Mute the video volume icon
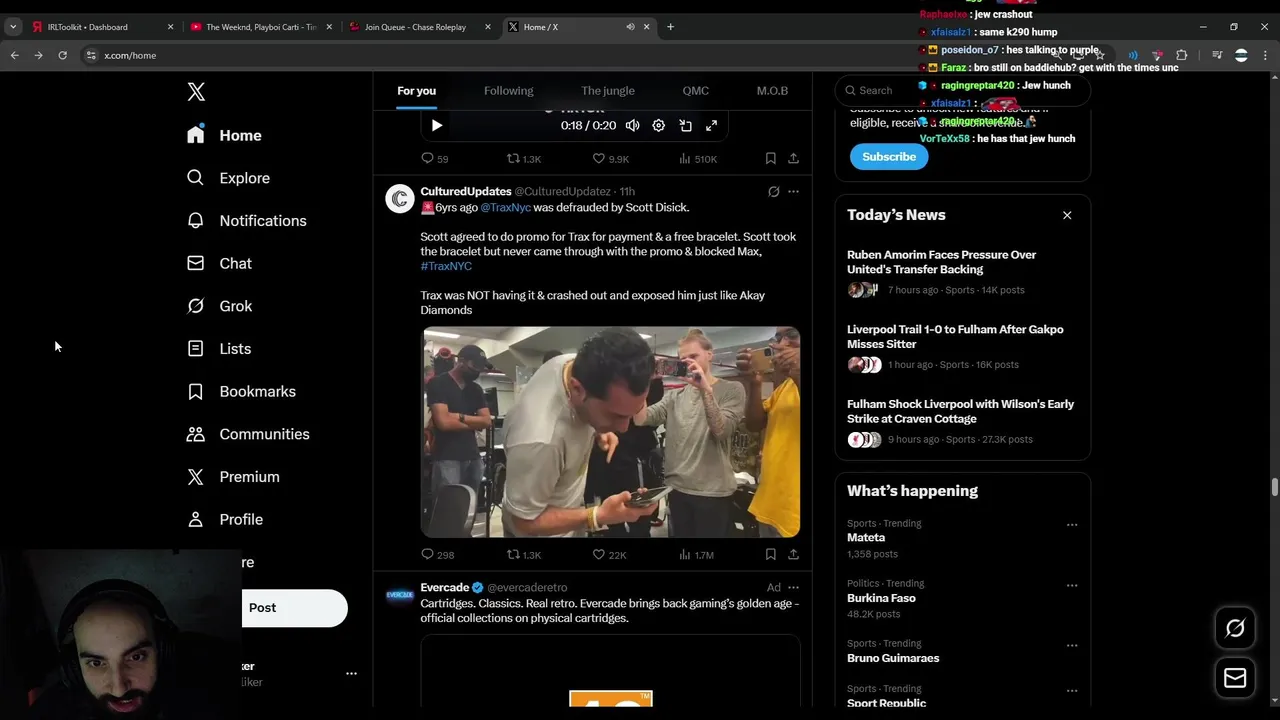The image size is (1280, 720). point(633,125)
